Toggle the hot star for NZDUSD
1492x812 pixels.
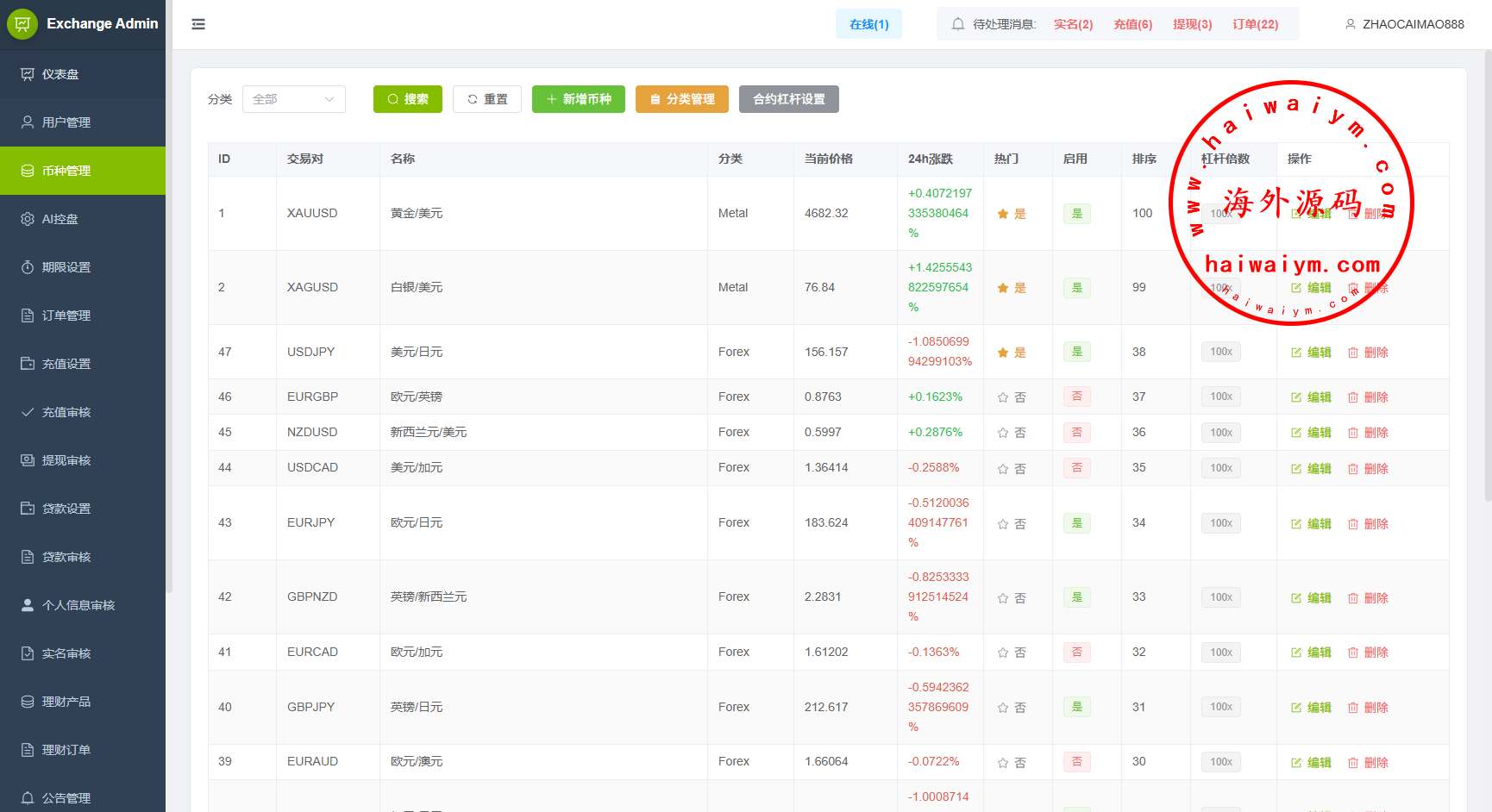click(x=1003, y=433)
